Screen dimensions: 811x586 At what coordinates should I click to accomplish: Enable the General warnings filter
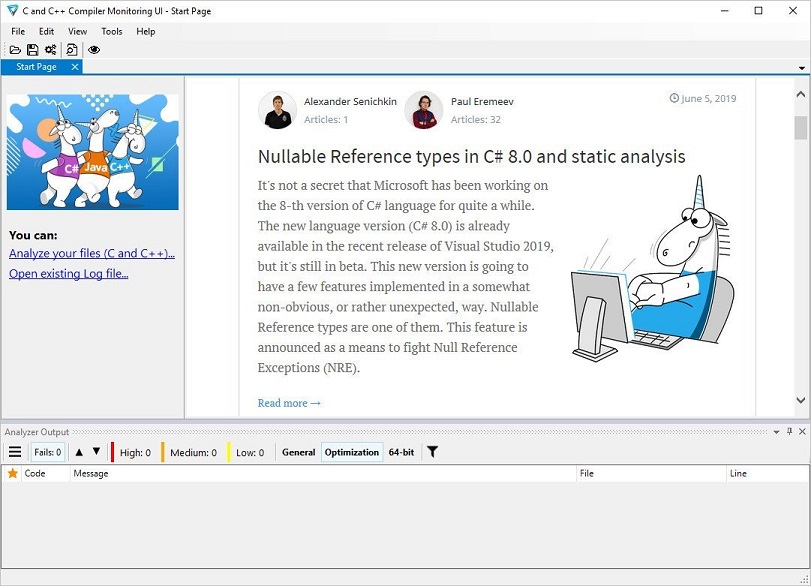pos(297,452)
